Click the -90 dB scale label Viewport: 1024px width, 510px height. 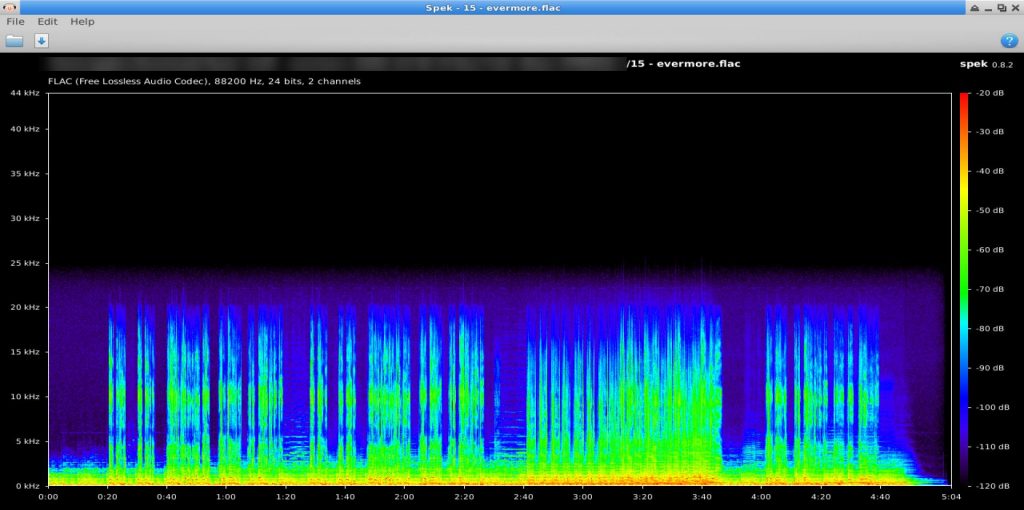(989, 368)
